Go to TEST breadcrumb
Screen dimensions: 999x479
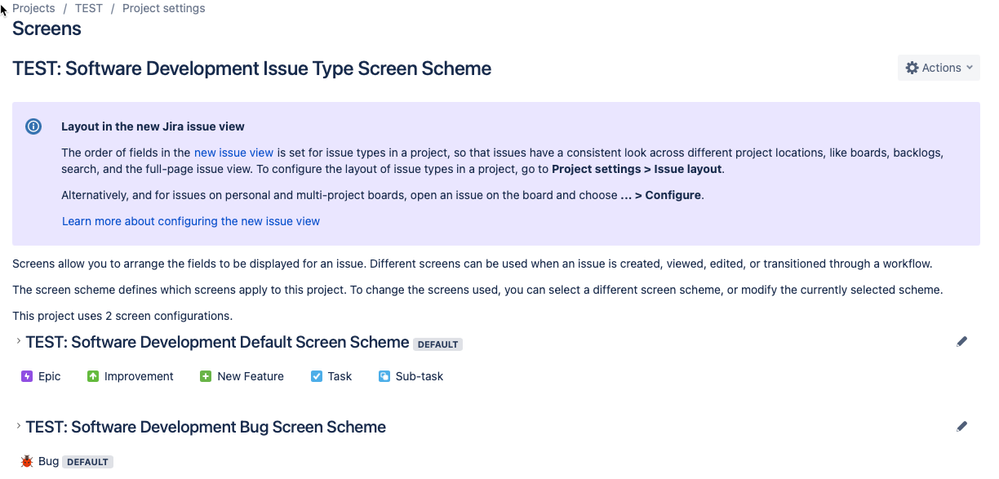(89, 8)
